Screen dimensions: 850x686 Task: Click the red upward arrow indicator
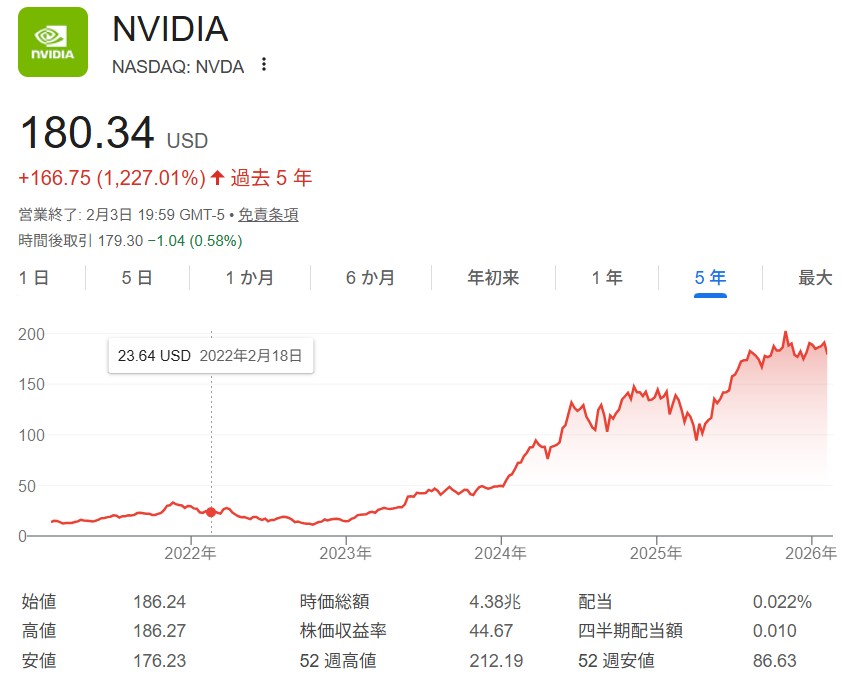[x=216, y=178]
